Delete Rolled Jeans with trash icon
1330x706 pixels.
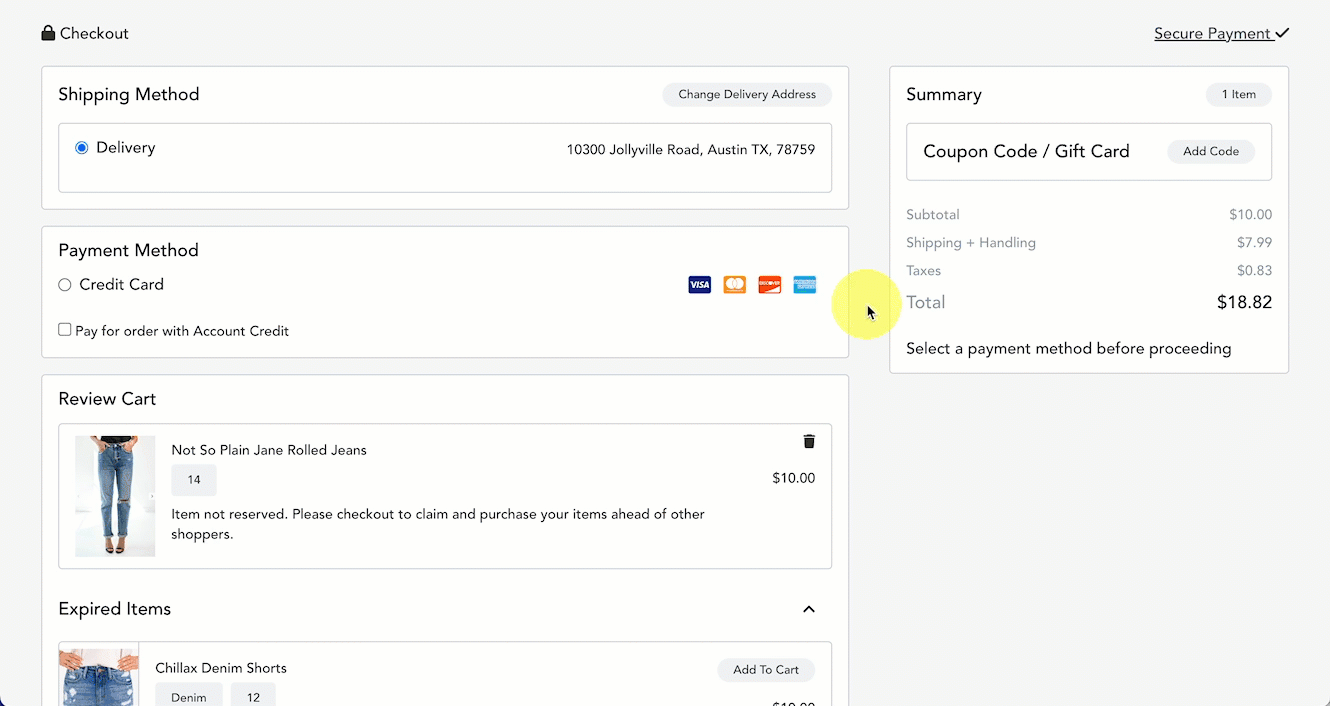pyautogui.click(x=809, y=441)
